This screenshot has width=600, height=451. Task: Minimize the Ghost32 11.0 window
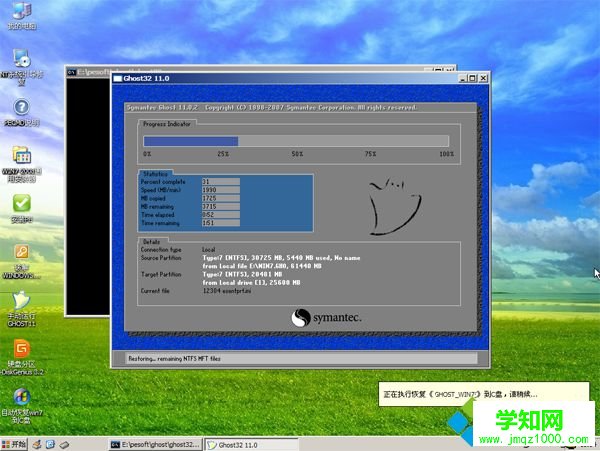[463, 78]
